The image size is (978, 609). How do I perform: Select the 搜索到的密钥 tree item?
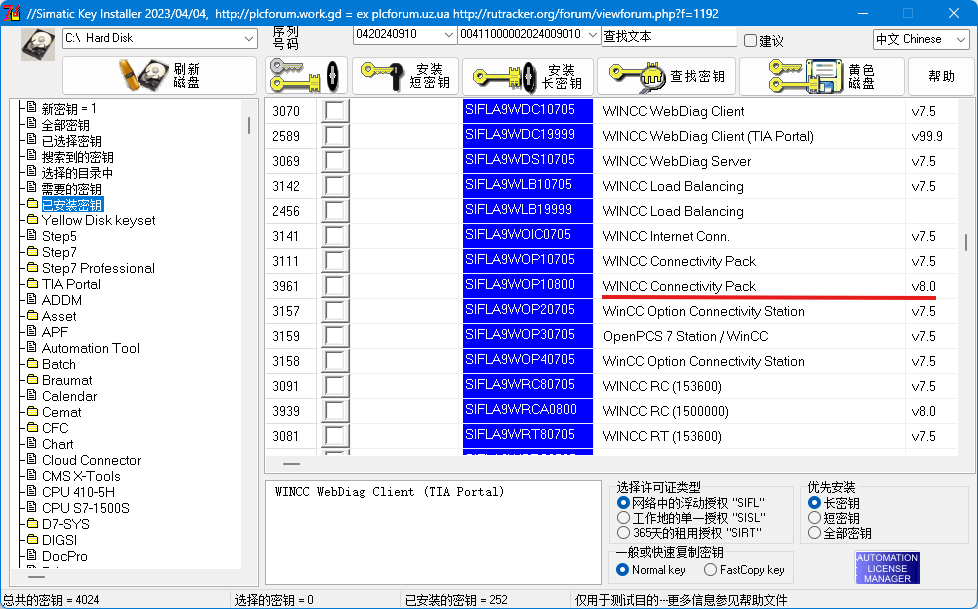(x=77, y=157)
